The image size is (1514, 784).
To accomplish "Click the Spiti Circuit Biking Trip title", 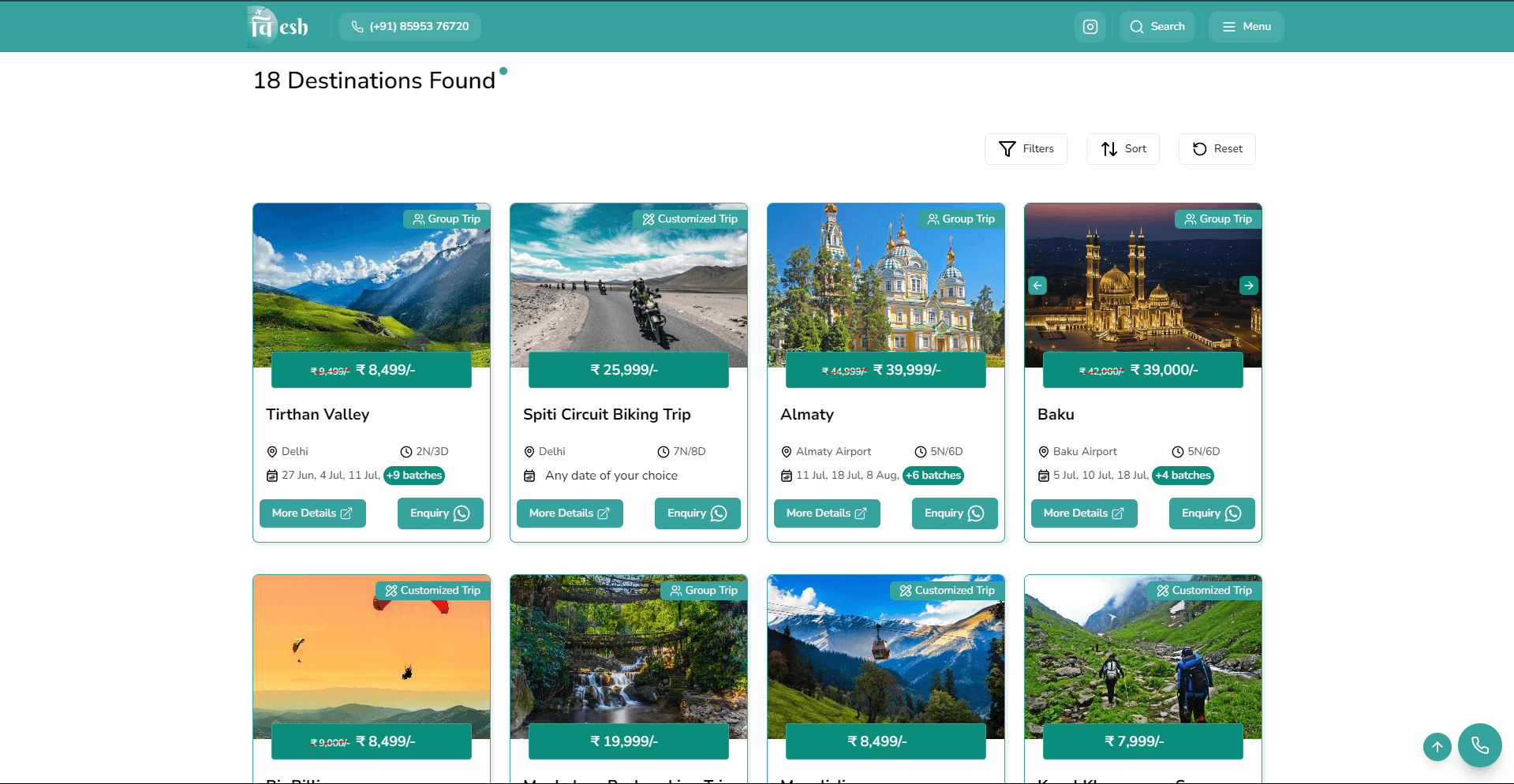I will 607,415.
